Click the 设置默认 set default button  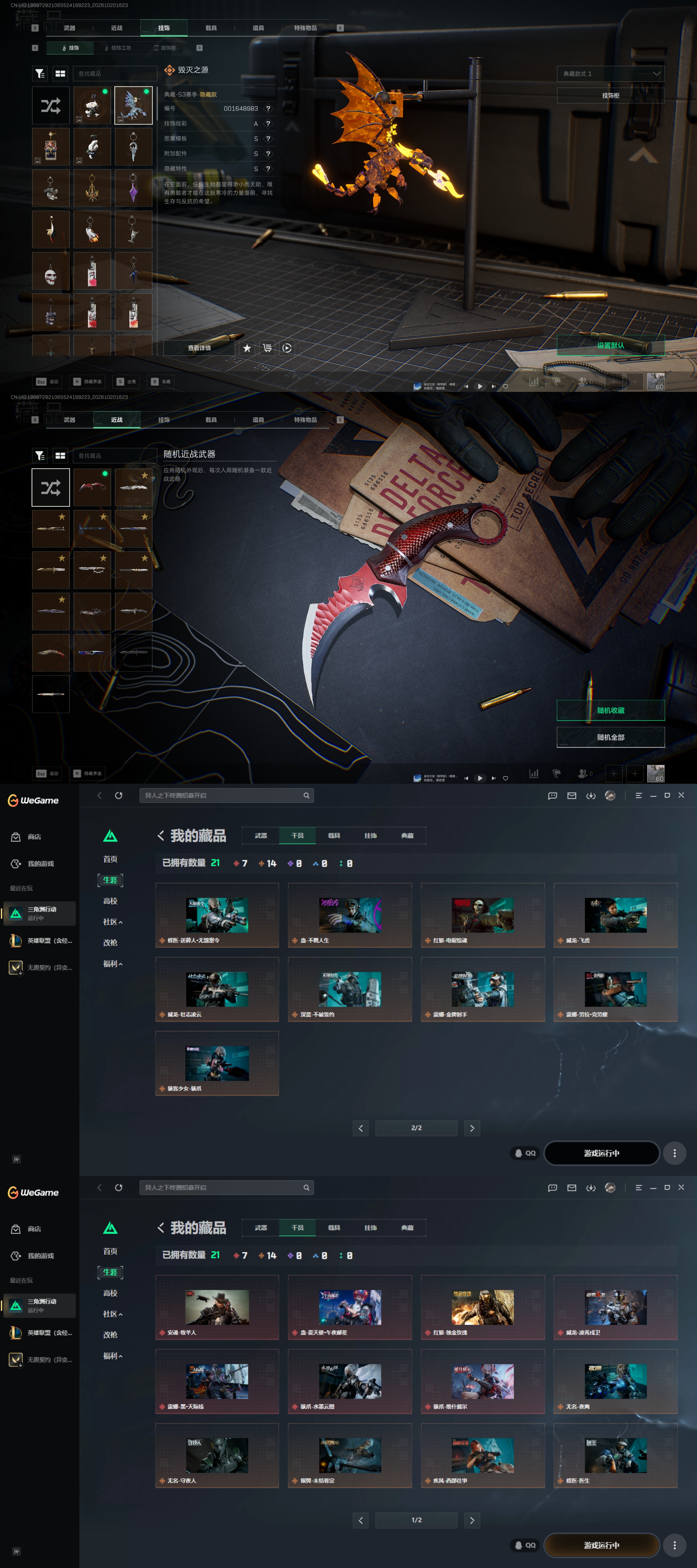pos(610,345)
